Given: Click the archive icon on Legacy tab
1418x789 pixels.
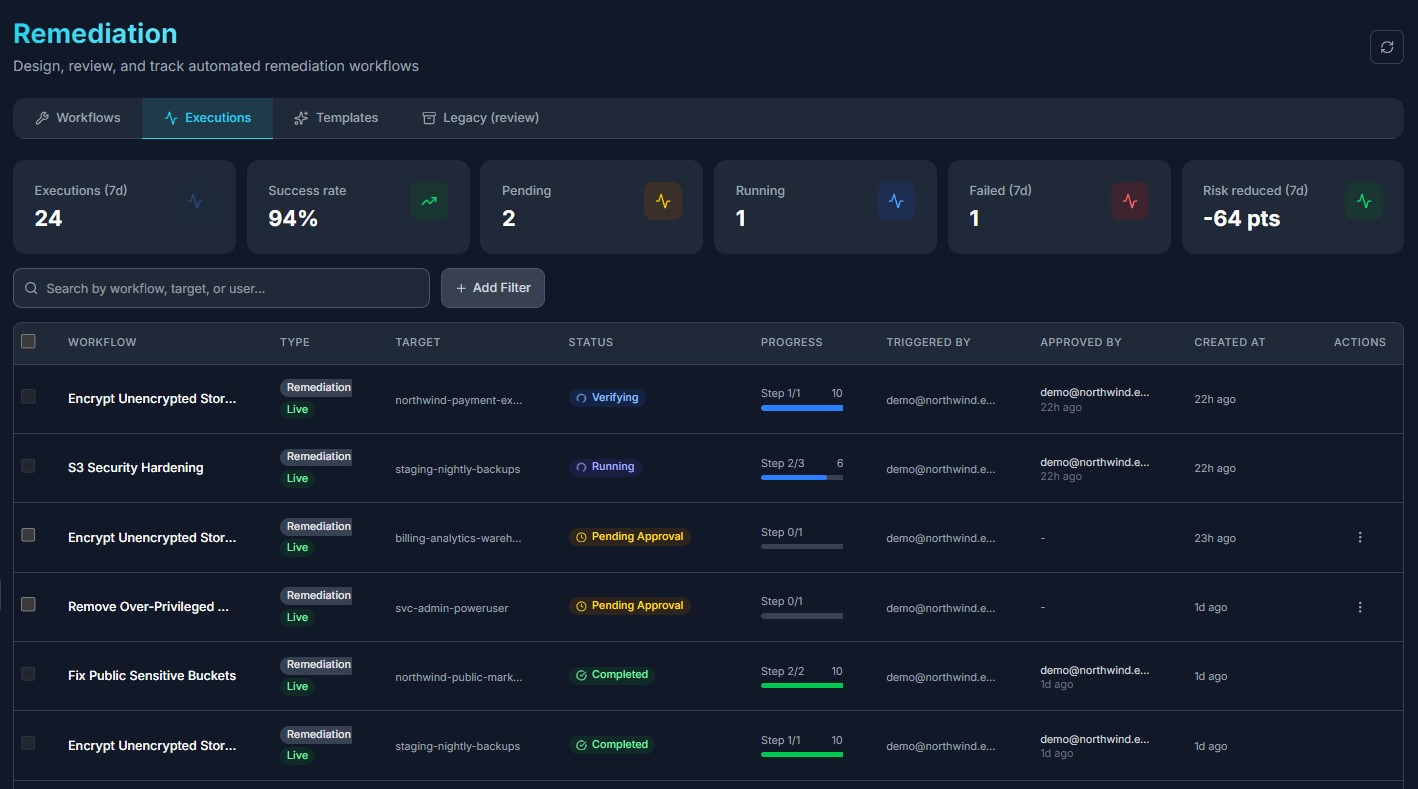Looking at the screenshot, I should click(429, 118).
